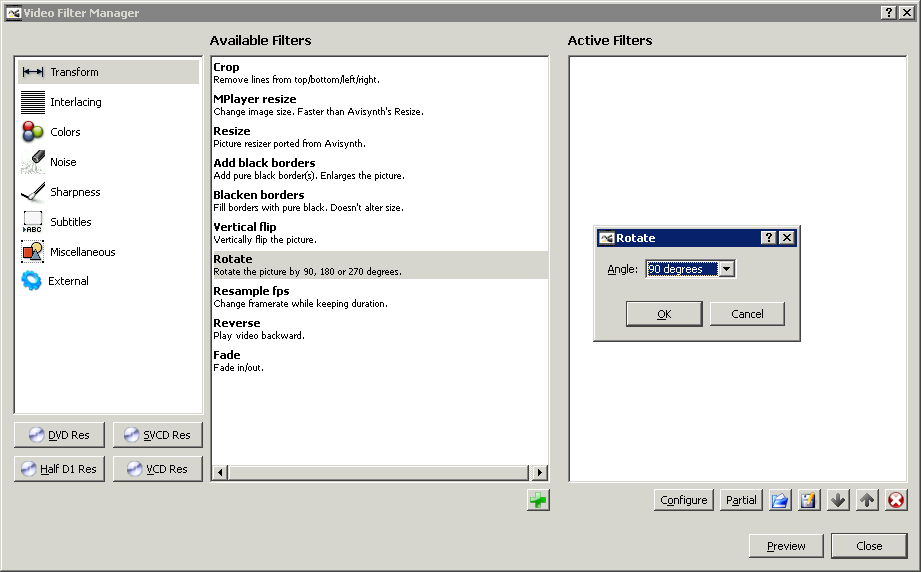
Task: Click the Half D1 Res button
Action: click(59, 469)
